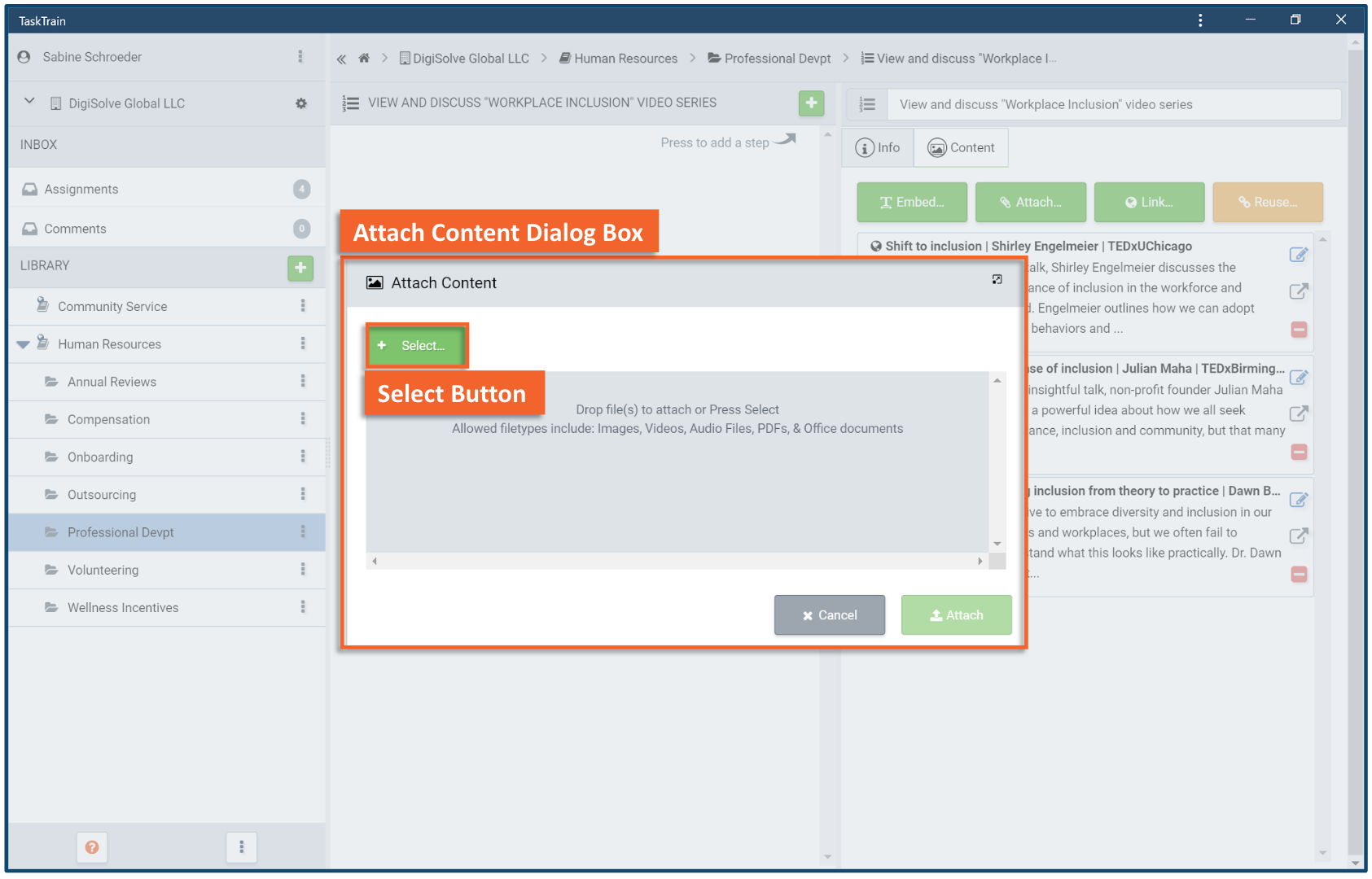Screen dimensions: 1372x879
Task: Open Julian Maha video in external window
Action: coord(1299,413)
